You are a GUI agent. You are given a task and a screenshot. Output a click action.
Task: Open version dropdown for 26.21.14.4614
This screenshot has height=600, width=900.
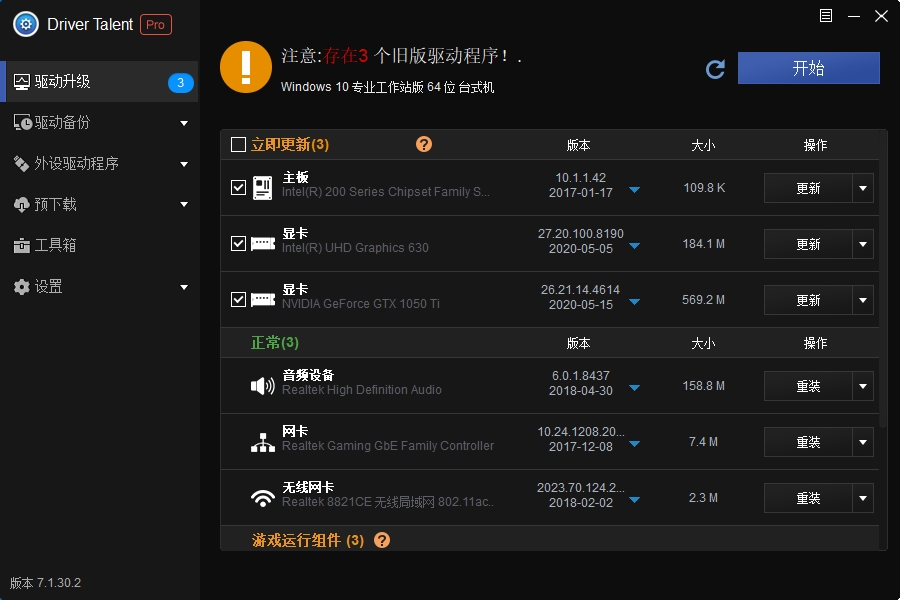634,302
